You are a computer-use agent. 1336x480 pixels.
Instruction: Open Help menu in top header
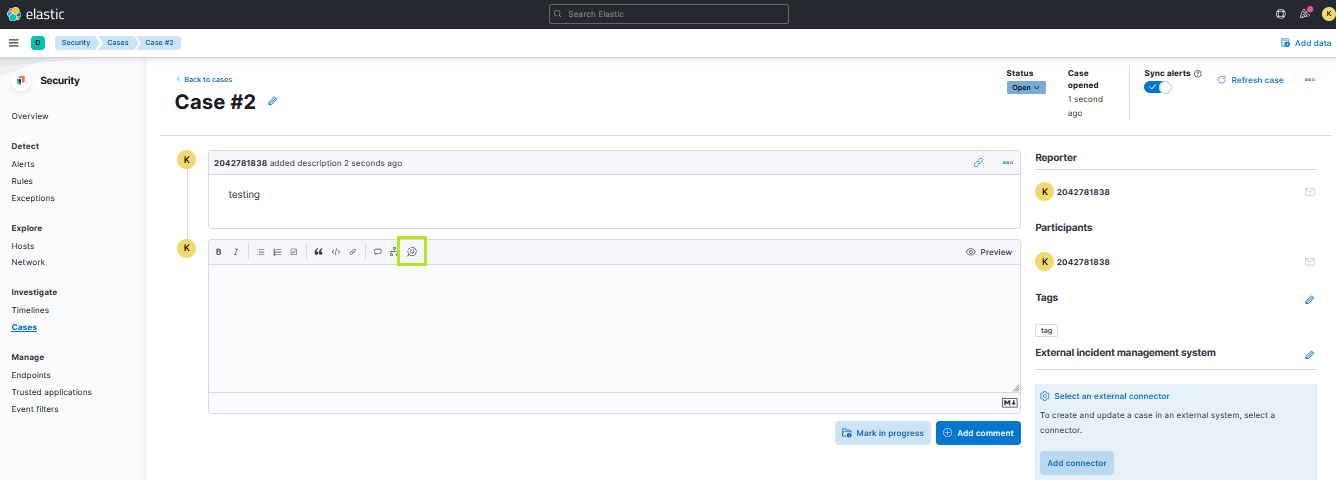click(1281, 14)
